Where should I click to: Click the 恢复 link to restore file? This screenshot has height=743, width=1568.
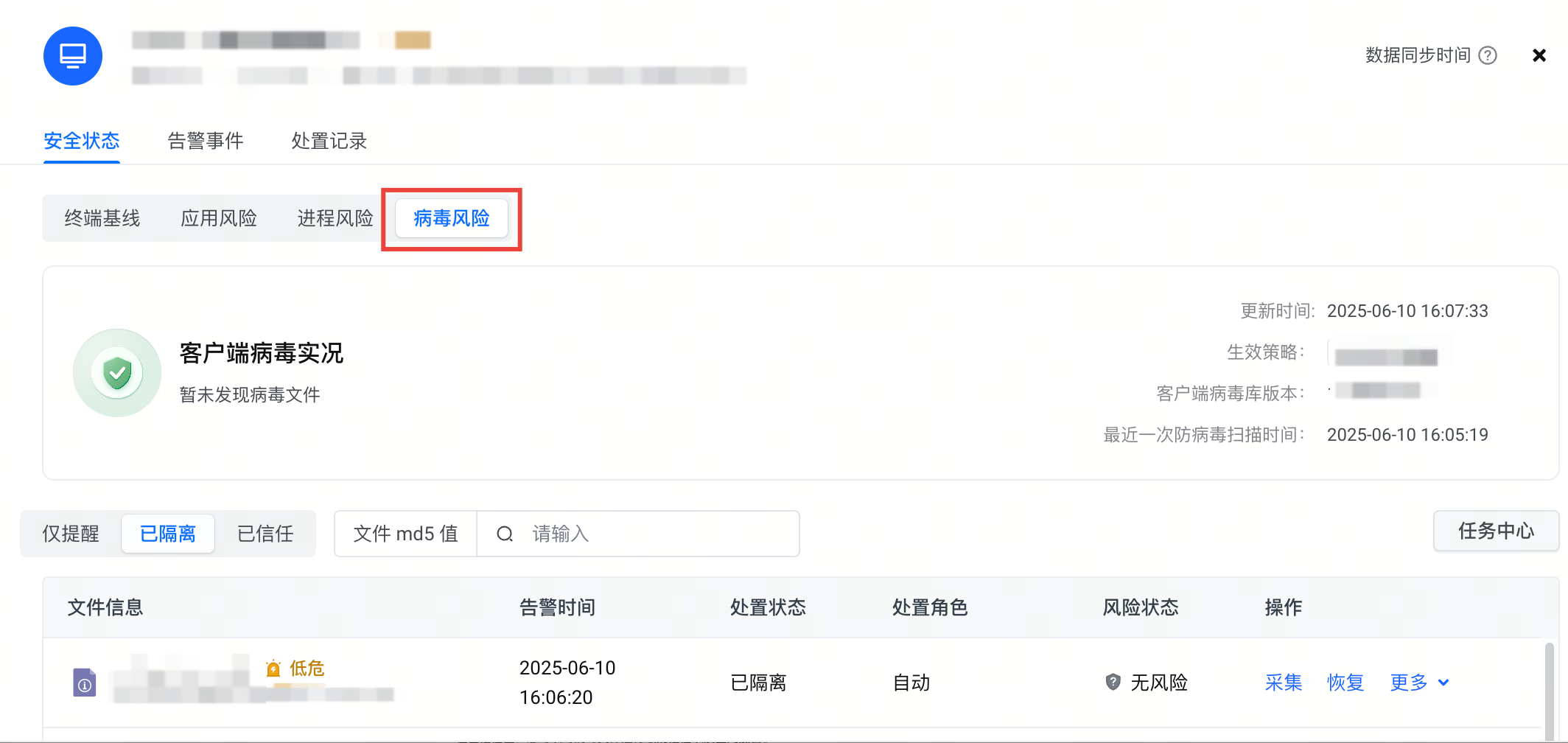tap(1345, 683)
